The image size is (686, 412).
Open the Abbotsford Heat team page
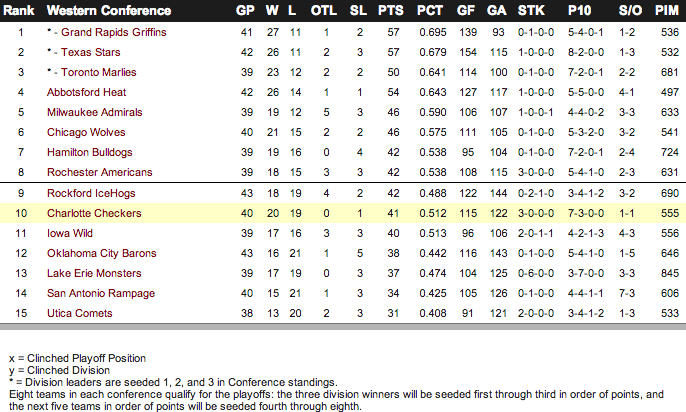click(x=86, y=92)
